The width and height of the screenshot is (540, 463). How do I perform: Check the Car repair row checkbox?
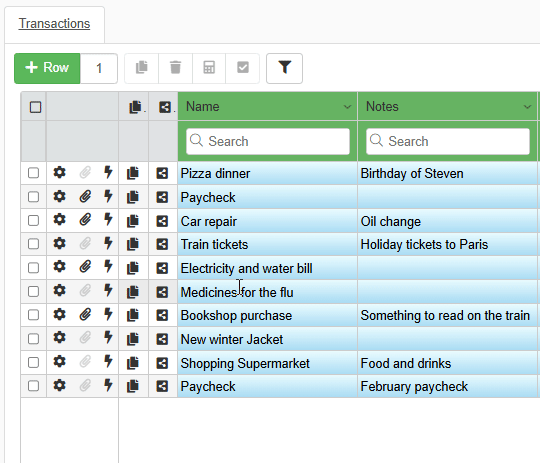pos(33,220)
